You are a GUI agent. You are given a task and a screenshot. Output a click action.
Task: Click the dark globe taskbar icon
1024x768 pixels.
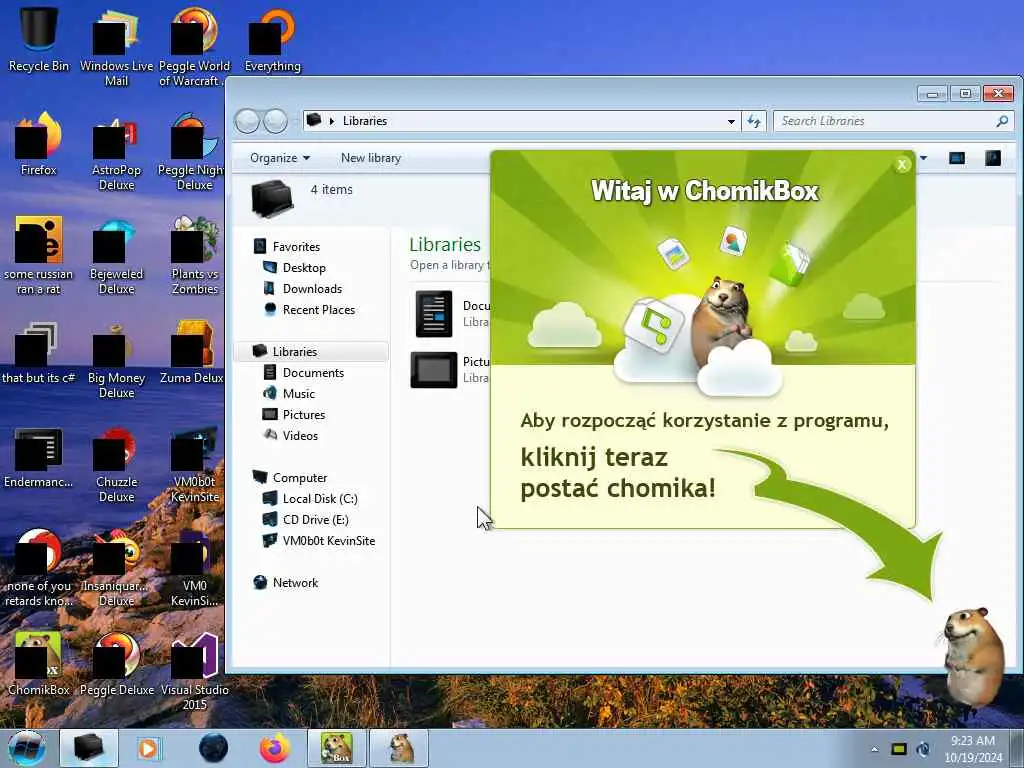point(213,748)
